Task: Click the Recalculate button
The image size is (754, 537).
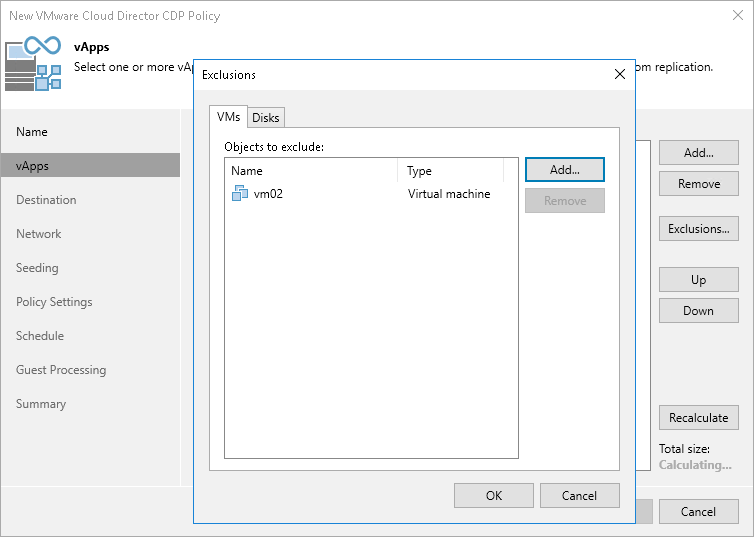Action: click(x=699, y=418)
